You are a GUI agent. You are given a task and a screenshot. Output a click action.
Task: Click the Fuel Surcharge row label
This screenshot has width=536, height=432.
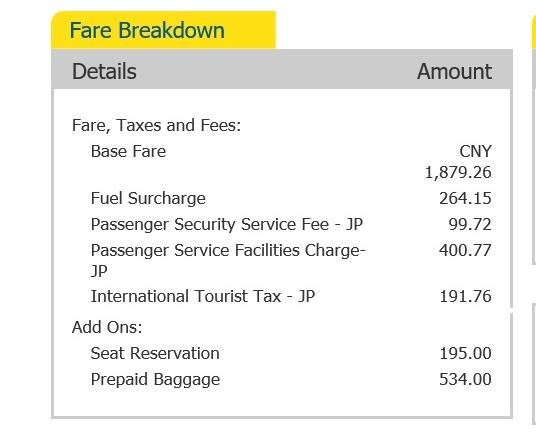(148, 199)
